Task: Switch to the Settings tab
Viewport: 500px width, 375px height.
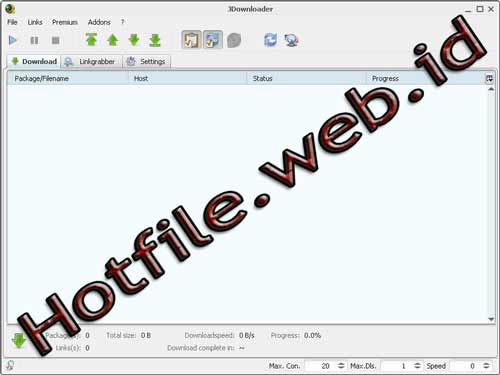Action: click(x=146, y=62)
